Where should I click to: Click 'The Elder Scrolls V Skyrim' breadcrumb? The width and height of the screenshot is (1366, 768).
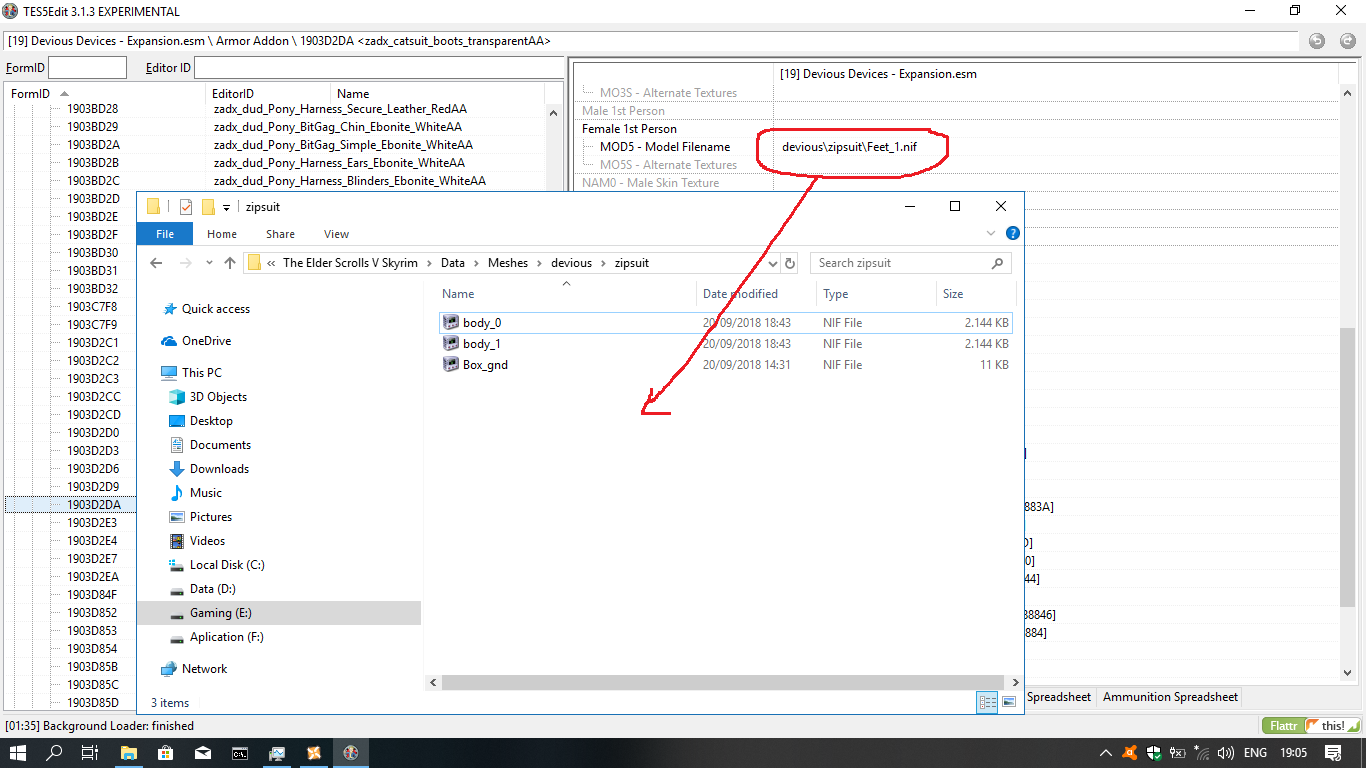point(350,263)
